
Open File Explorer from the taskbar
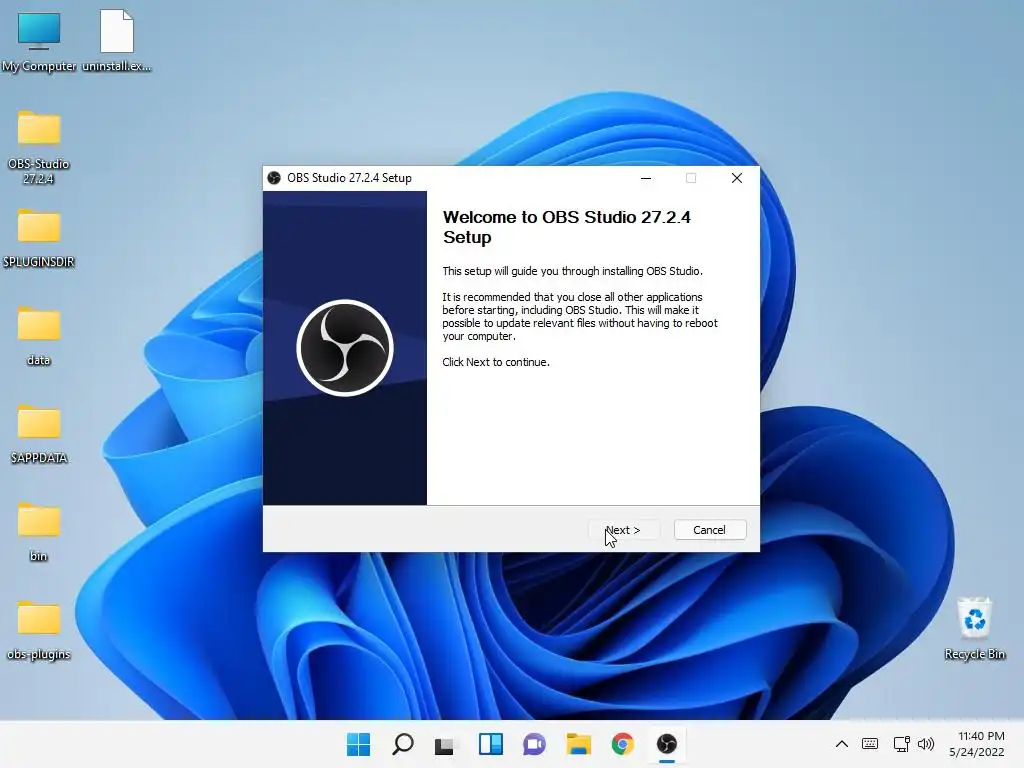(579, 744)
